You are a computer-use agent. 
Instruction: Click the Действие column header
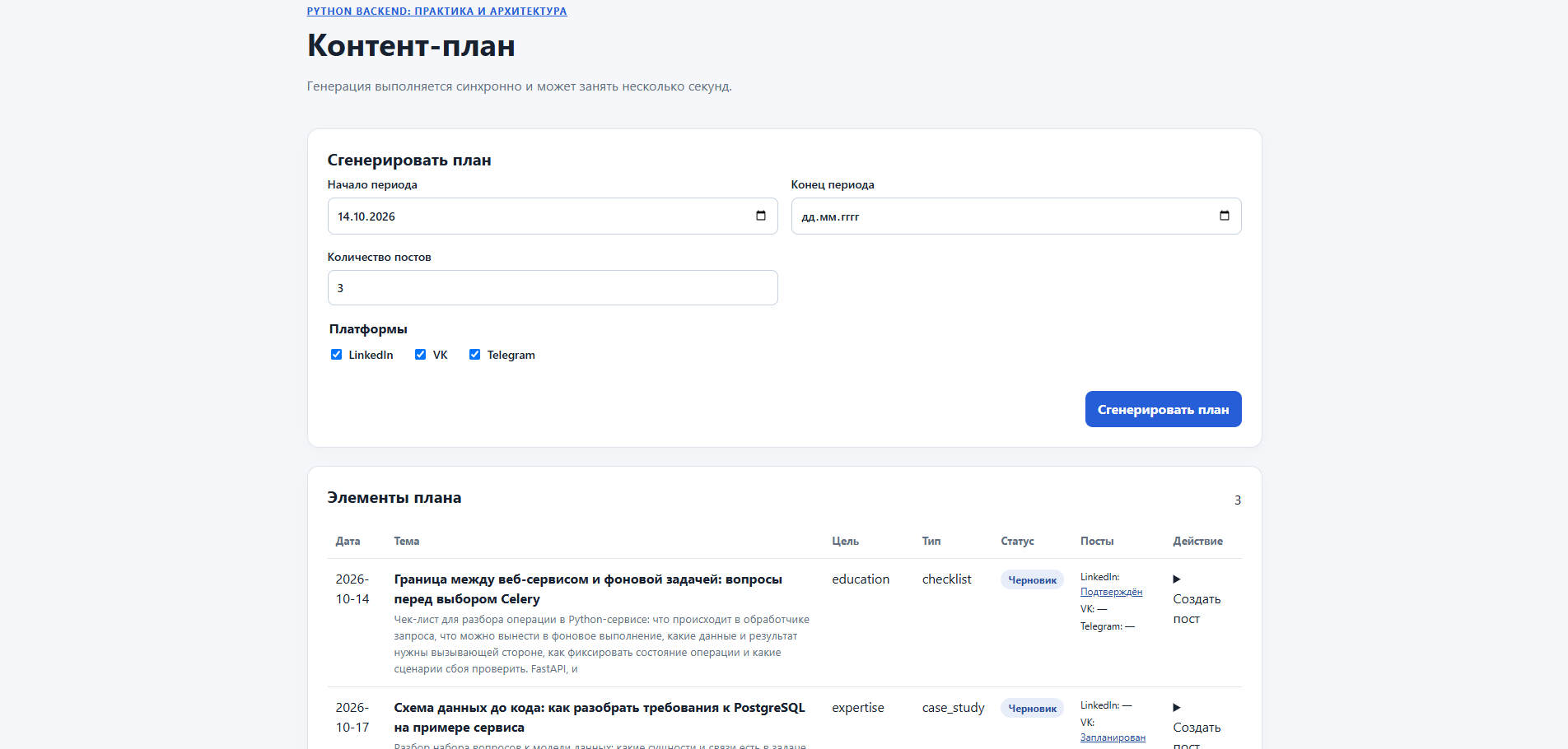tap(1197, 541)
